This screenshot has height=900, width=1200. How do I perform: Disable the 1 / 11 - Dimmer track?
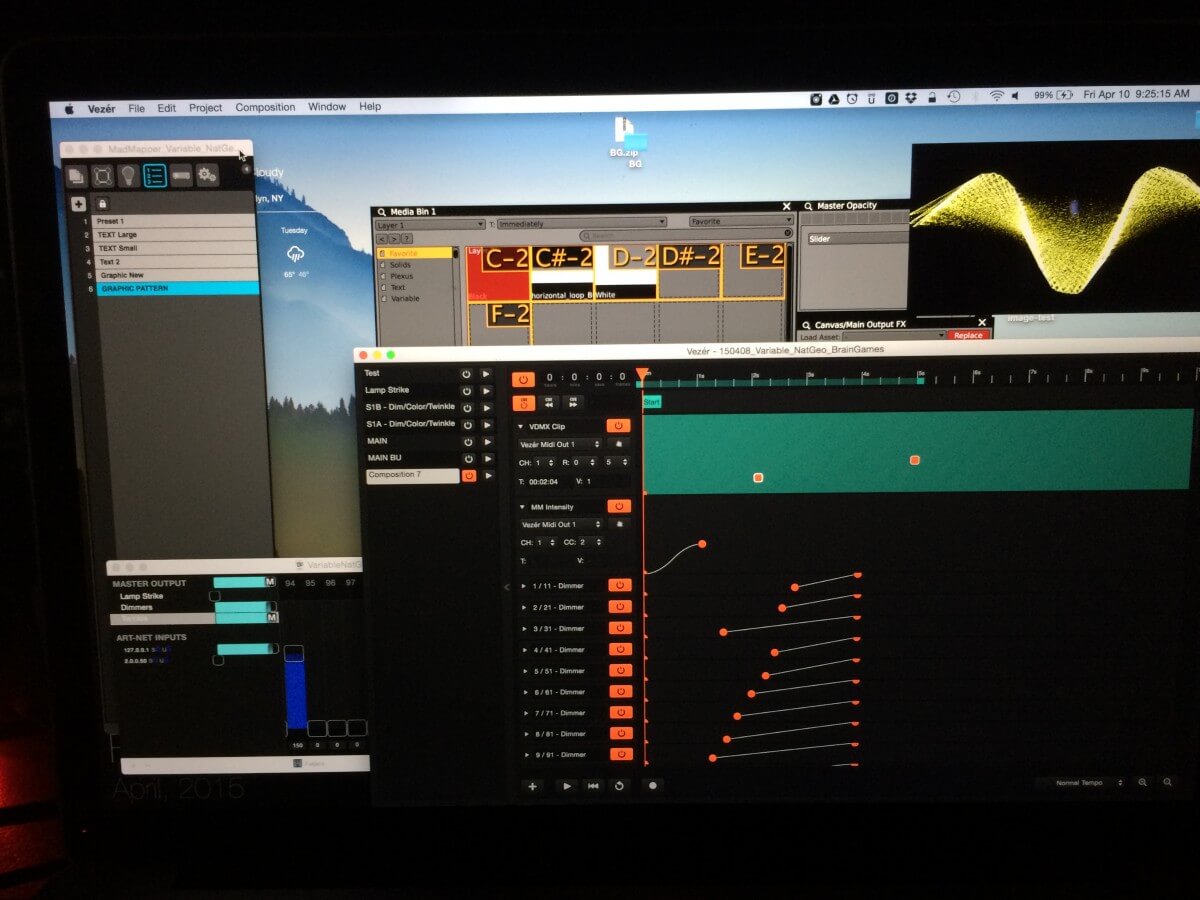pos(620,585)
